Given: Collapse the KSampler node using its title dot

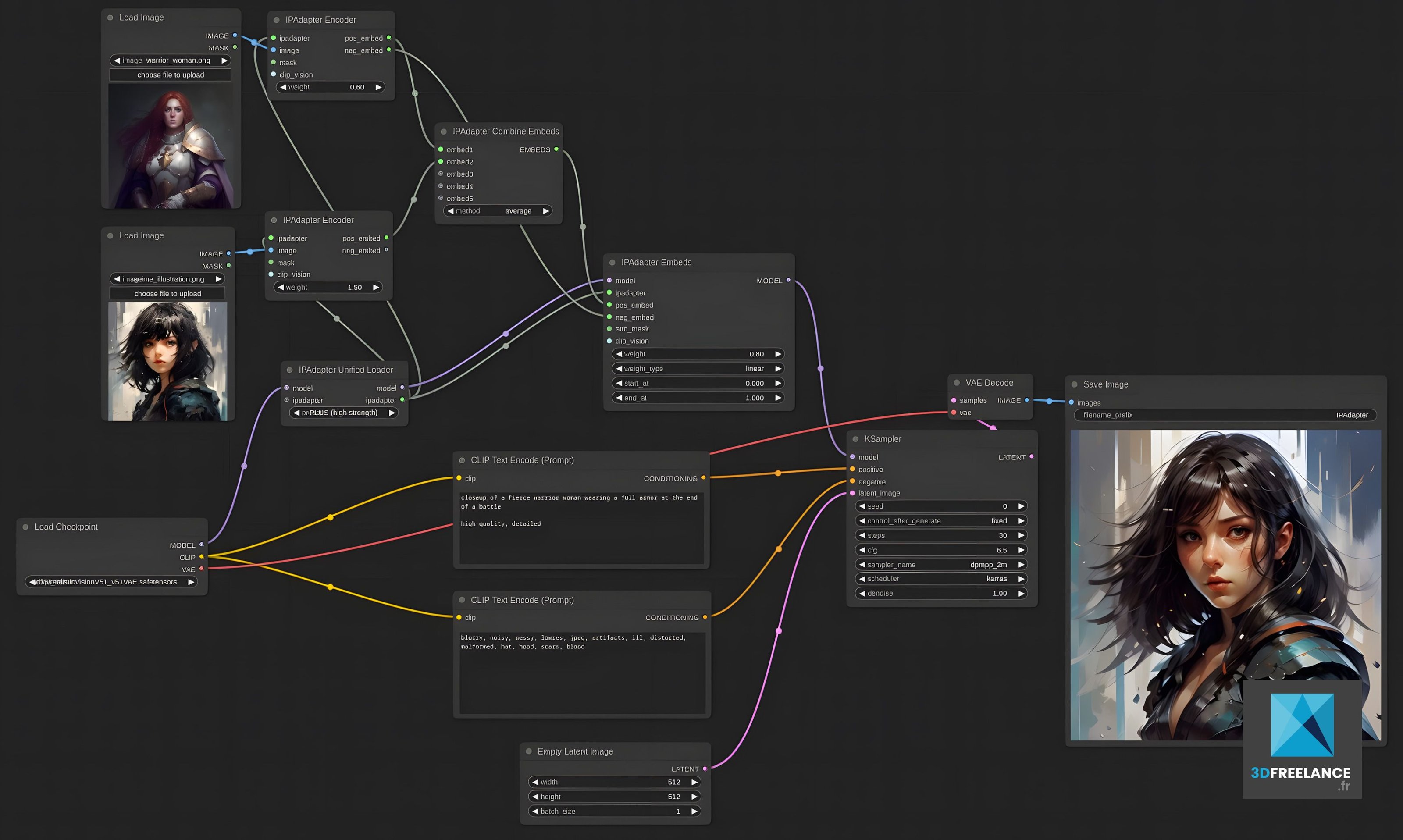Looking at the screenshot, I should click(x=855, y=439).
